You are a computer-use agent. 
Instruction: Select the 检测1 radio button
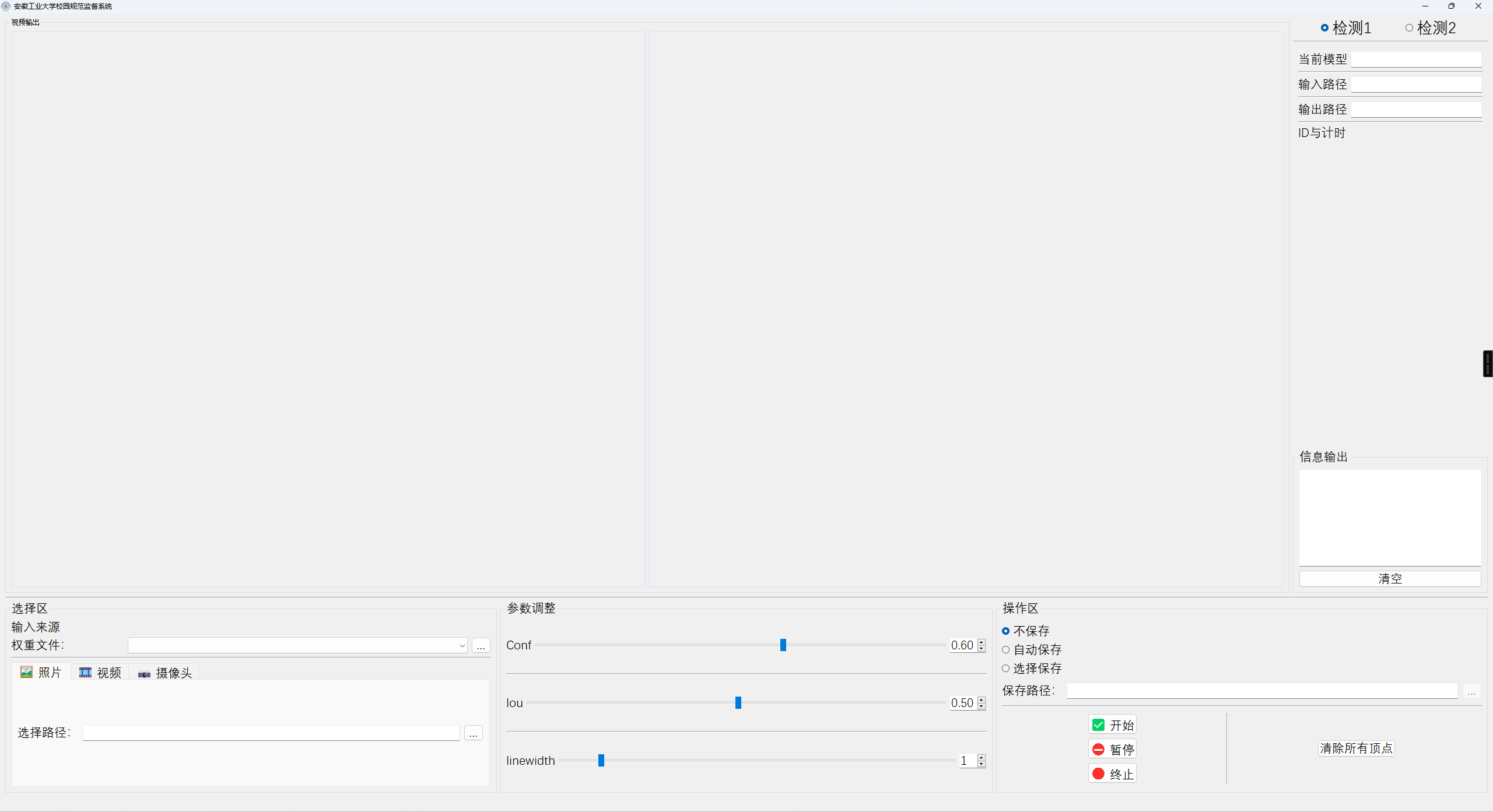[1345, 28]
